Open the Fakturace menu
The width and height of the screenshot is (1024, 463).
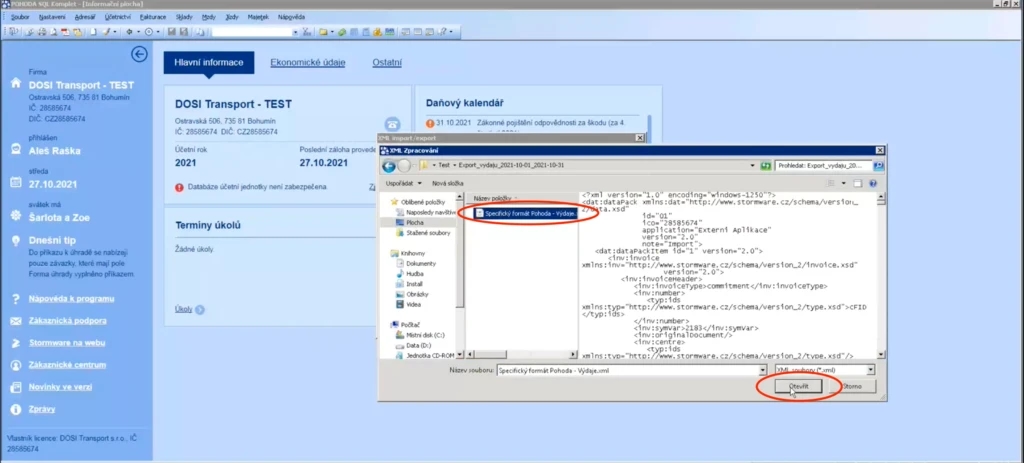153,17
